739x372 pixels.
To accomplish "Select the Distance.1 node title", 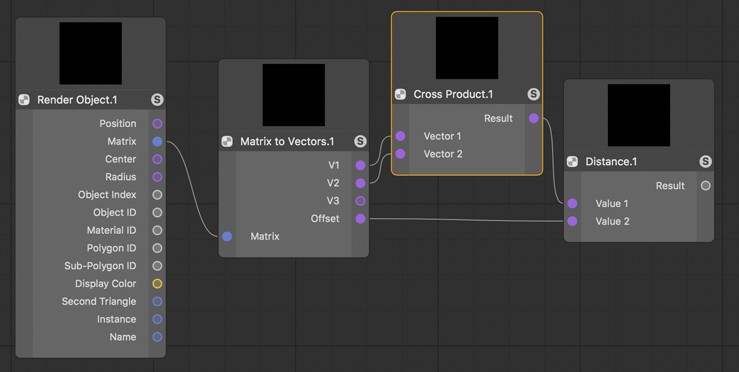I will coord(611,162).
